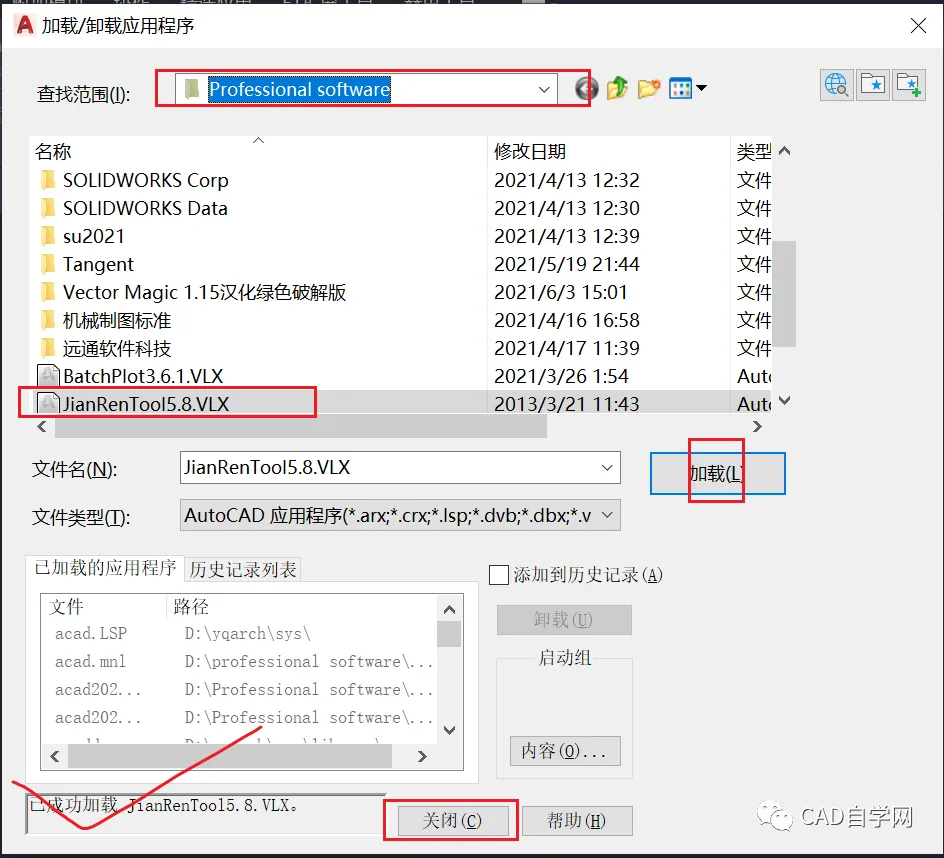Click loaded apps list scroll down arrow

coord(449,730)
